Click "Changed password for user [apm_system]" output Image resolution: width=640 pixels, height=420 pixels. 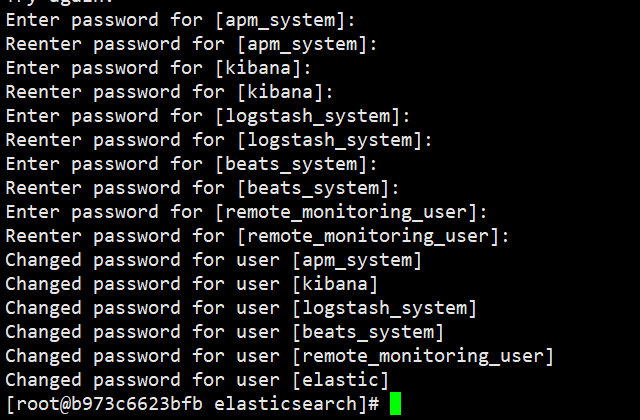(x=213, y=260)
